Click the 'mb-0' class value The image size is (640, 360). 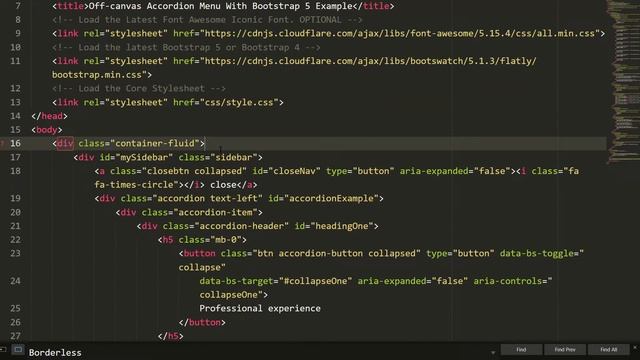(x=226, y=240)
